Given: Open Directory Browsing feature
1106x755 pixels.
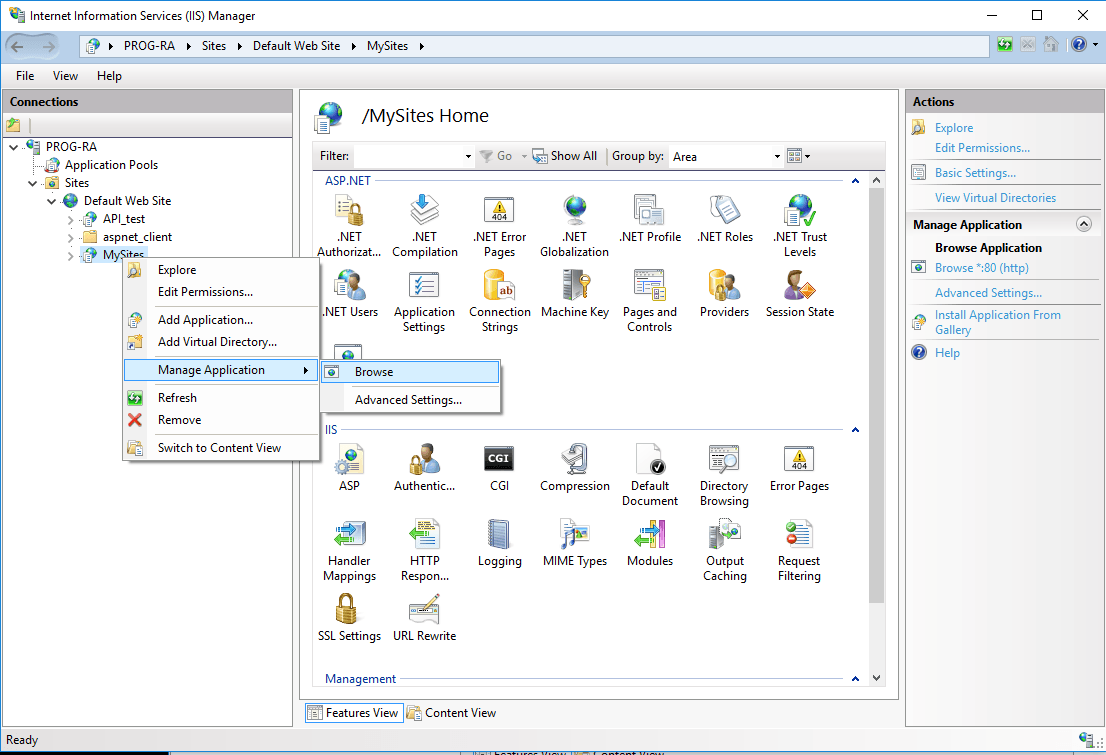Looking at the screenshot, I should [x=725, y=459].
